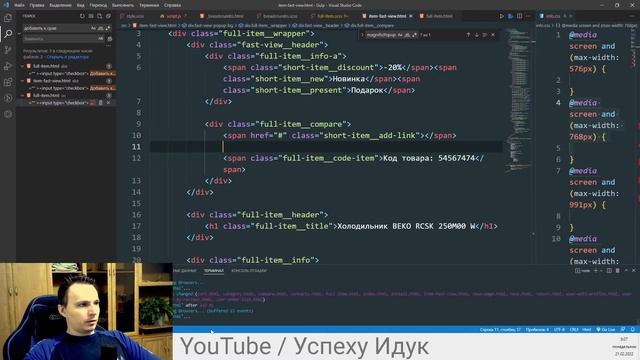
Task: Open preview to the side icon
Action: coord(510,16)
